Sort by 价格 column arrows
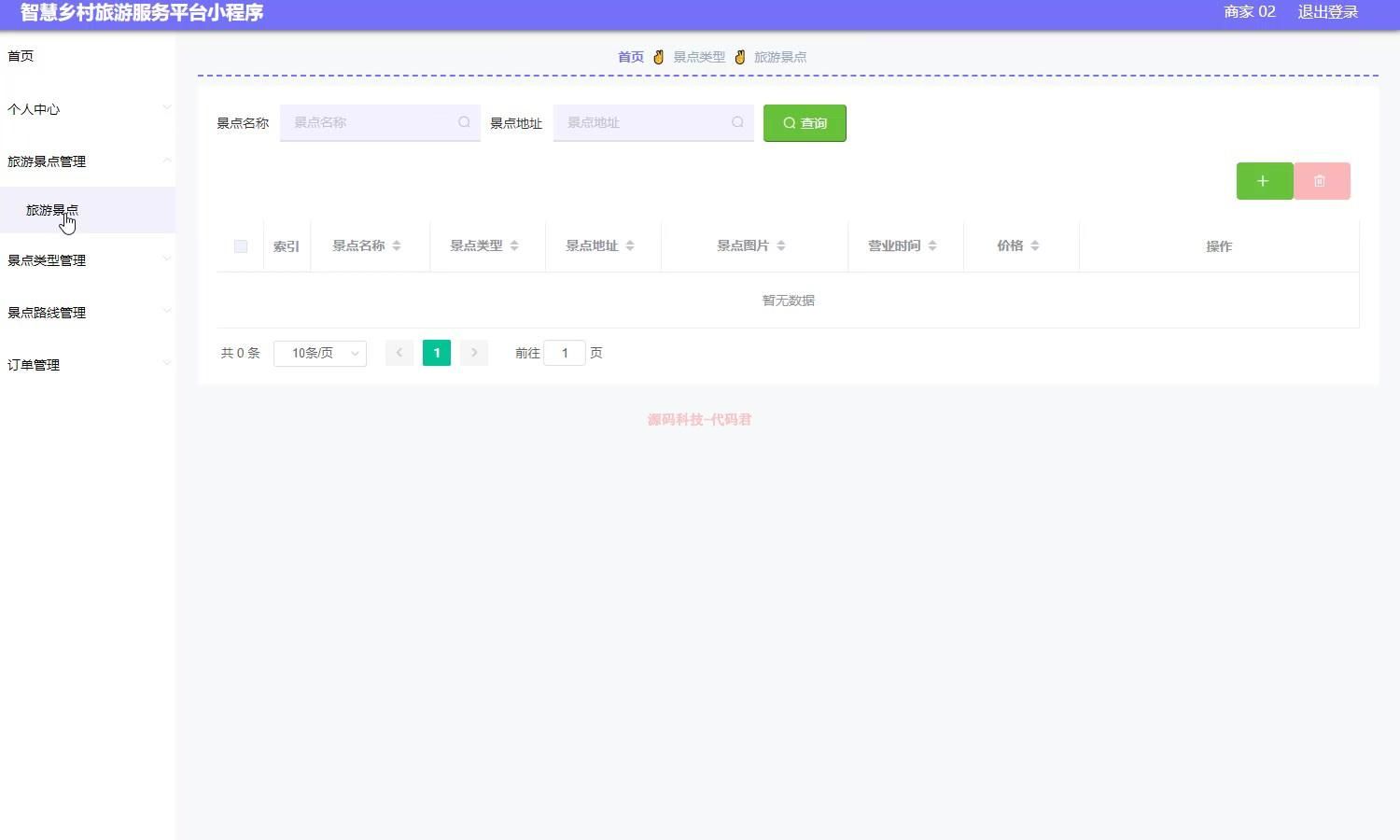The height and width of the screenshot is (840, 1400). 1035,245
